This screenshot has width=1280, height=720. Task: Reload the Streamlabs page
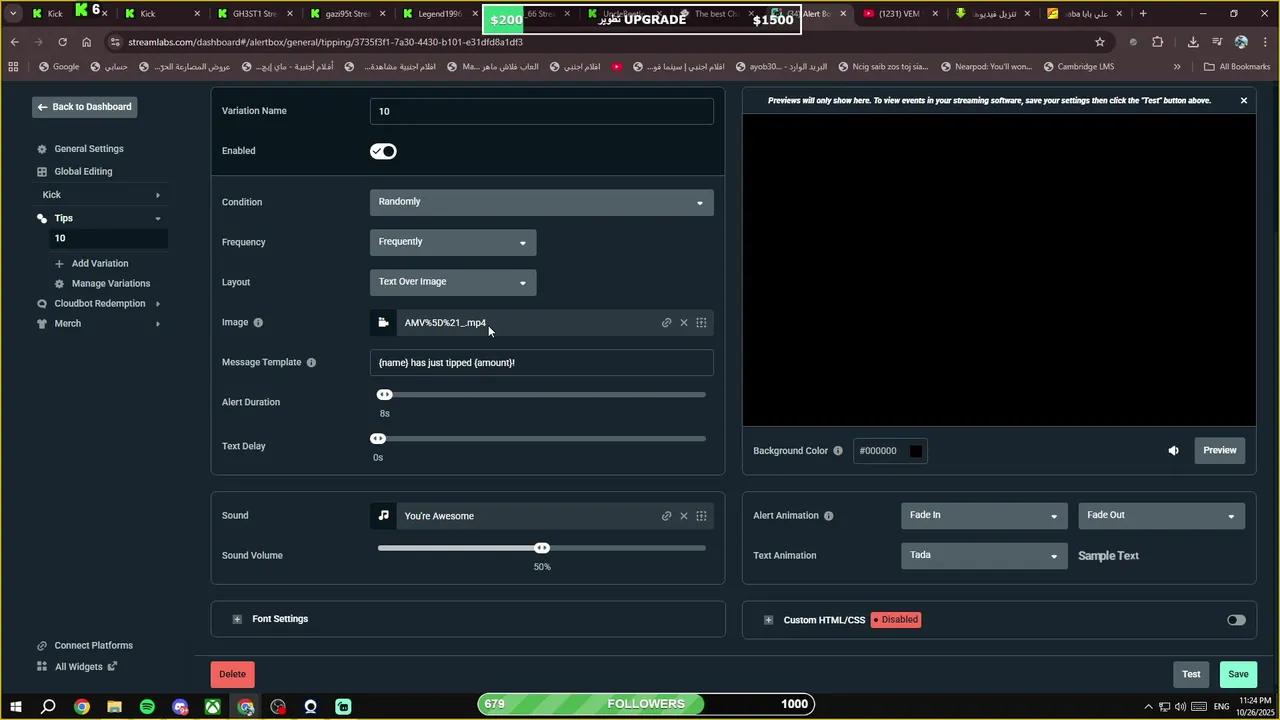tap(62, 42)
